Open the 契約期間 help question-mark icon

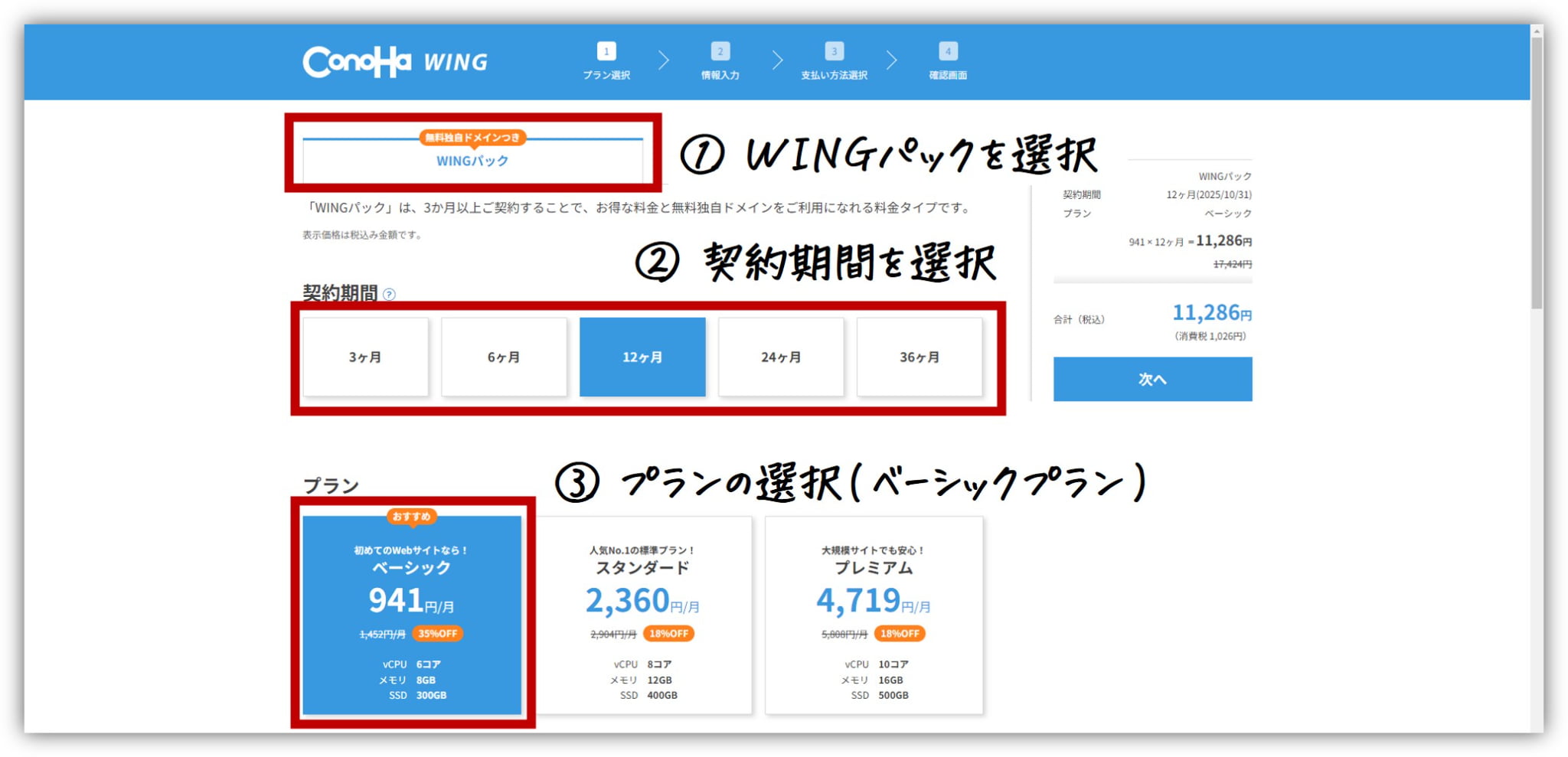coord(389,294)
